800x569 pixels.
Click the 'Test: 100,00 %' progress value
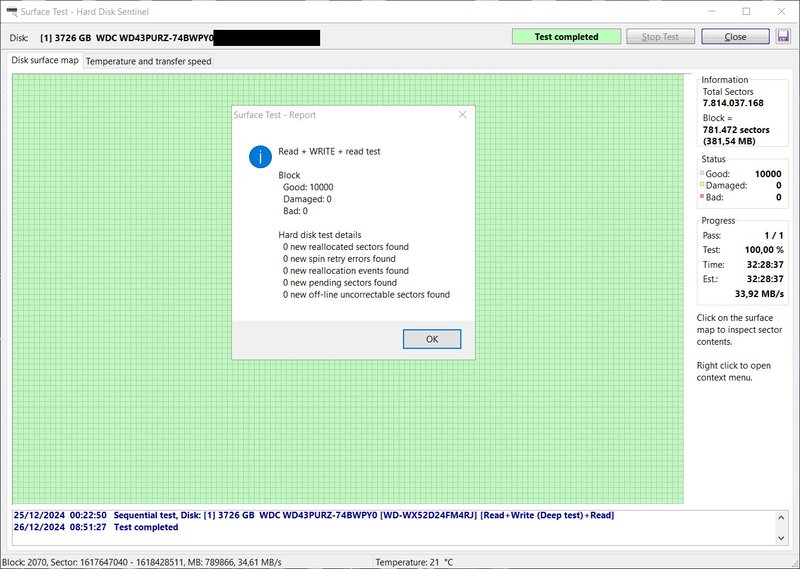pos(764,250)
